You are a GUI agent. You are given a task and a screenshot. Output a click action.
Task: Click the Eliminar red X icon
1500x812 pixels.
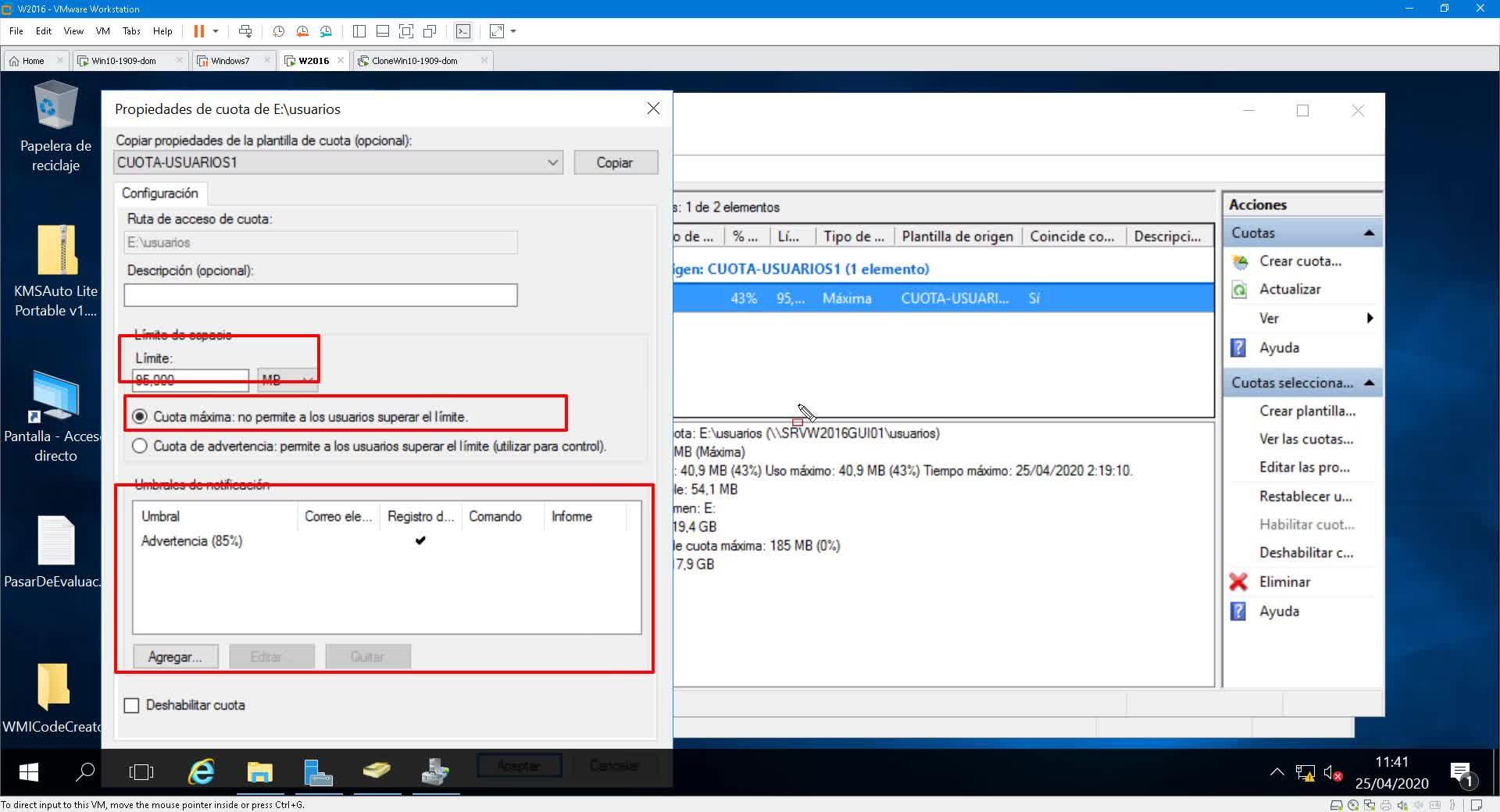(x=1238, y=582)
